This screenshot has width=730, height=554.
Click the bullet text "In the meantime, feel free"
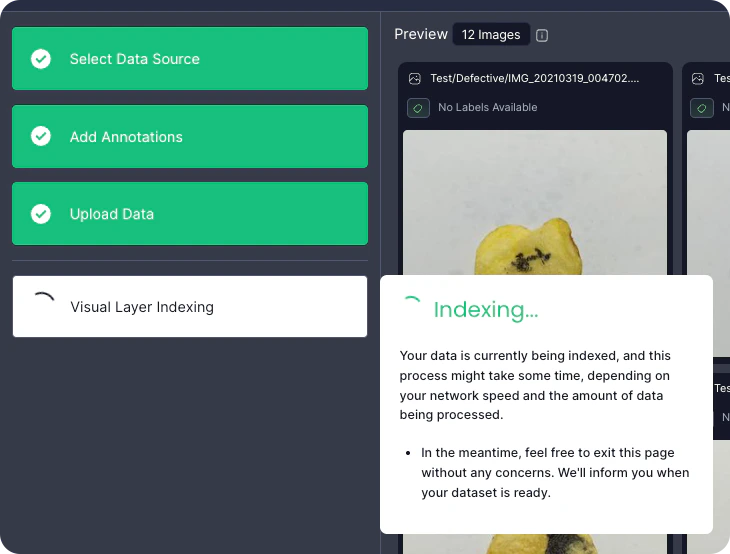point(555,473)
